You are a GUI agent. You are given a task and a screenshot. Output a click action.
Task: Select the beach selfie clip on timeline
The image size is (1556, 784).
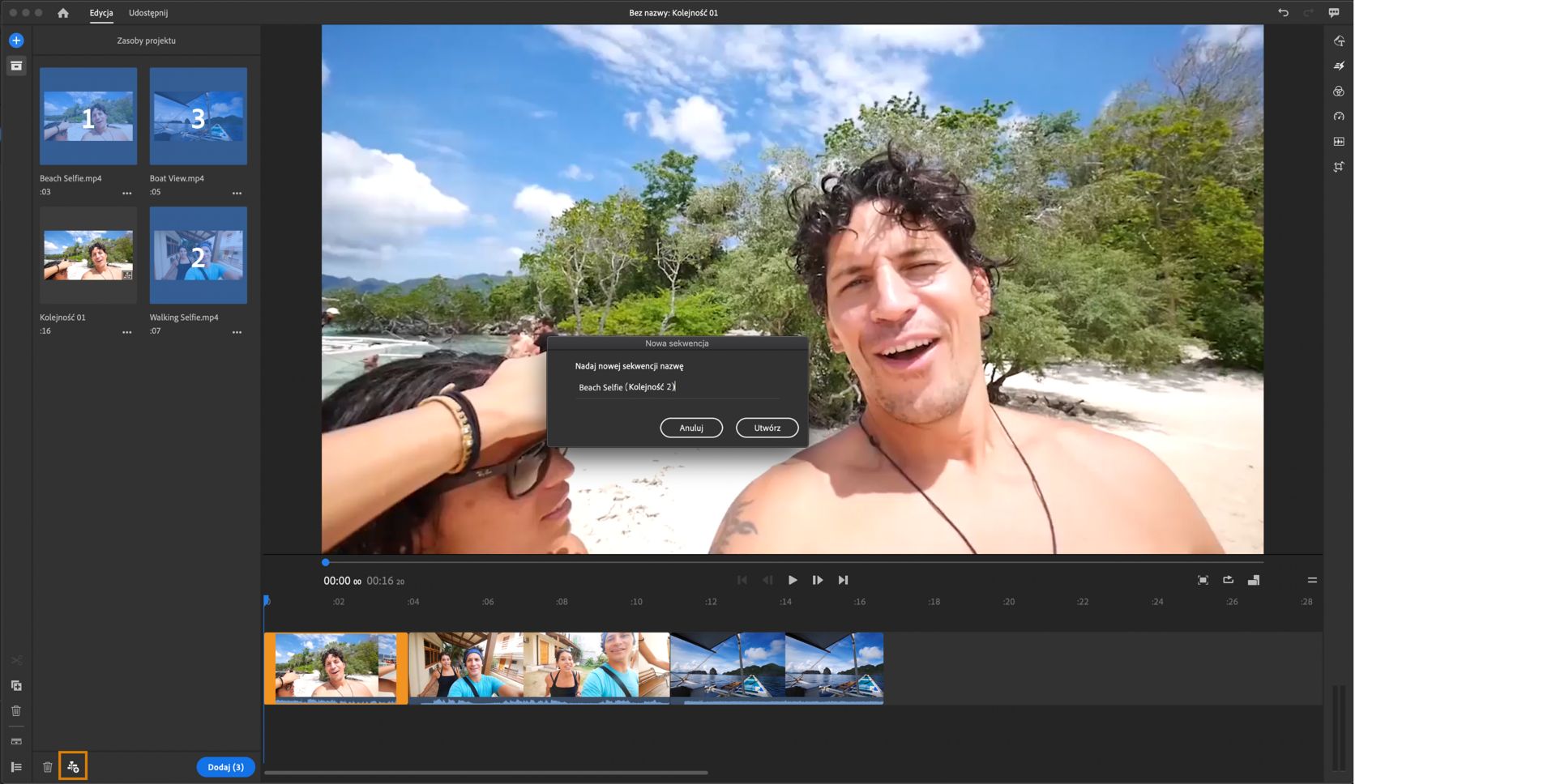(x=336, y=668)
